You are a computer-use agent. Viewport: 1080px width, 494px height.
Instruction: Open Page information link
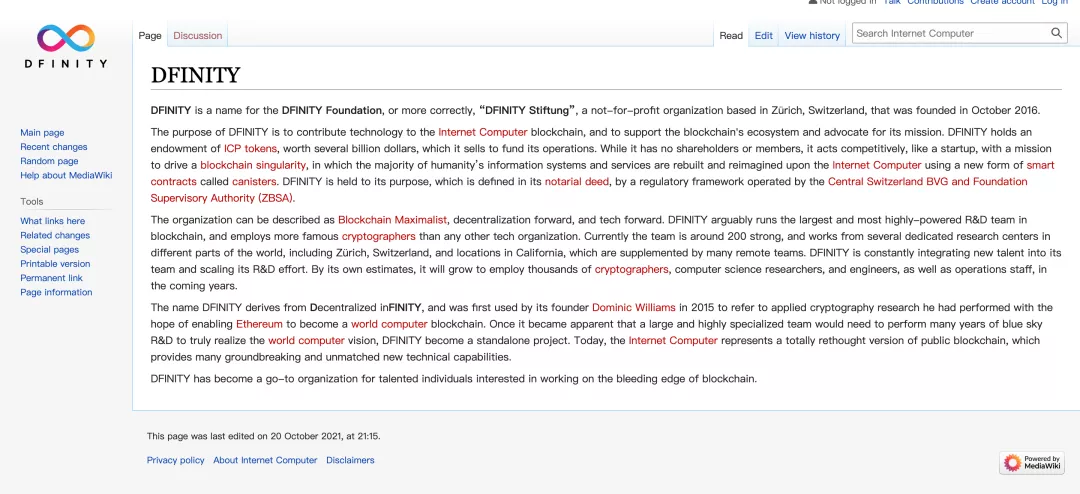[x=56, y=292]
